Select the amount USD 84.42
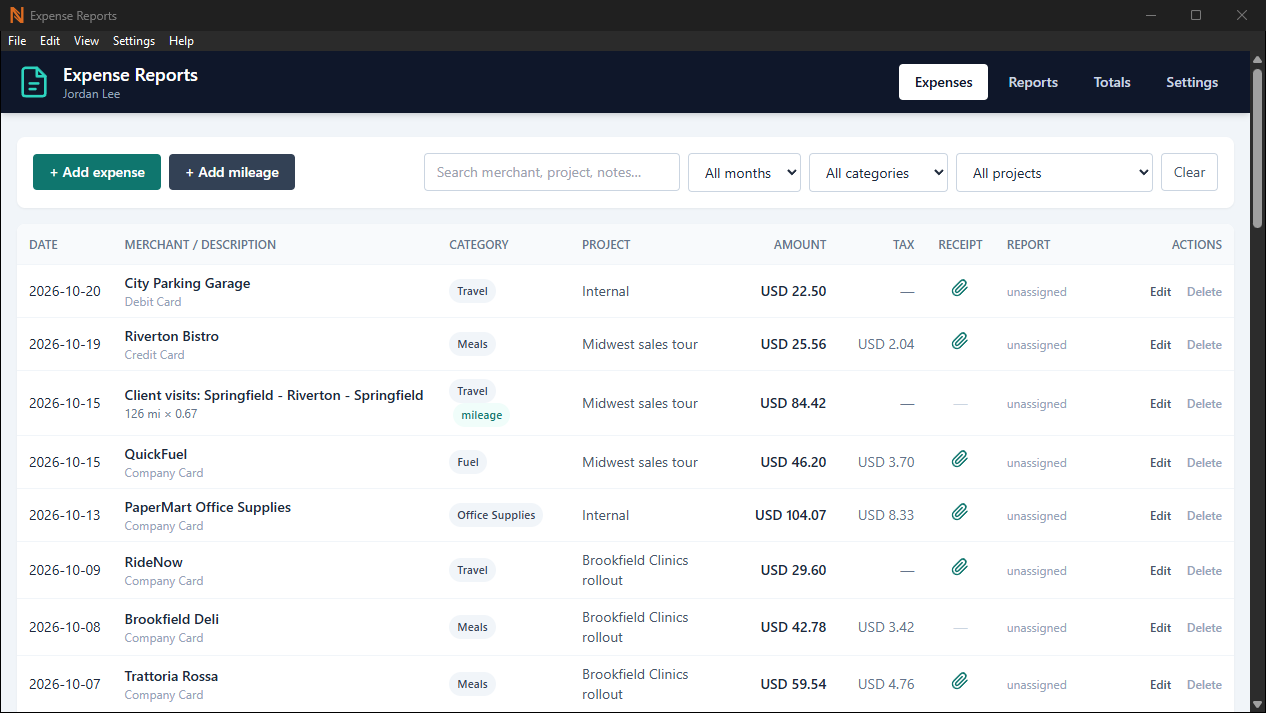1266x713 pixels. pos(793,403)
